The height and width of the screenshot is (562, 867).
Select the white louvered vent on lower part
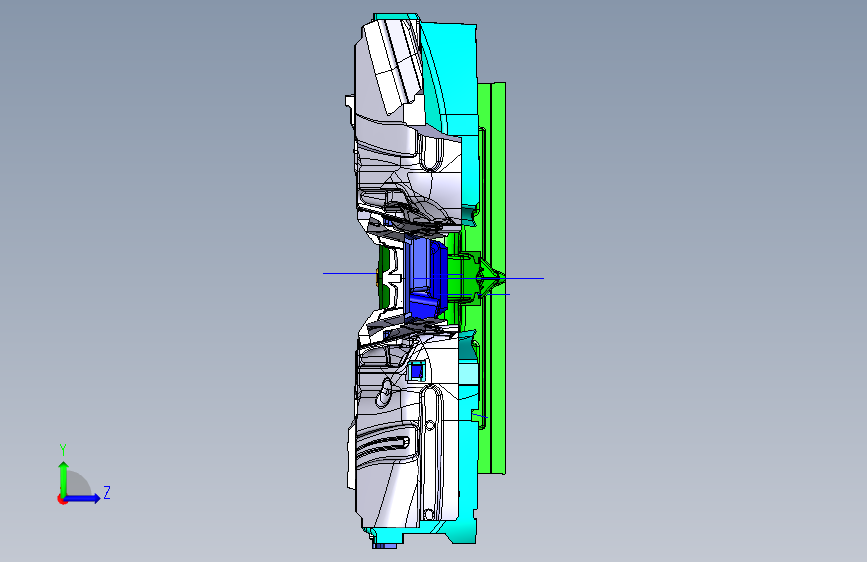coord(385,445)
